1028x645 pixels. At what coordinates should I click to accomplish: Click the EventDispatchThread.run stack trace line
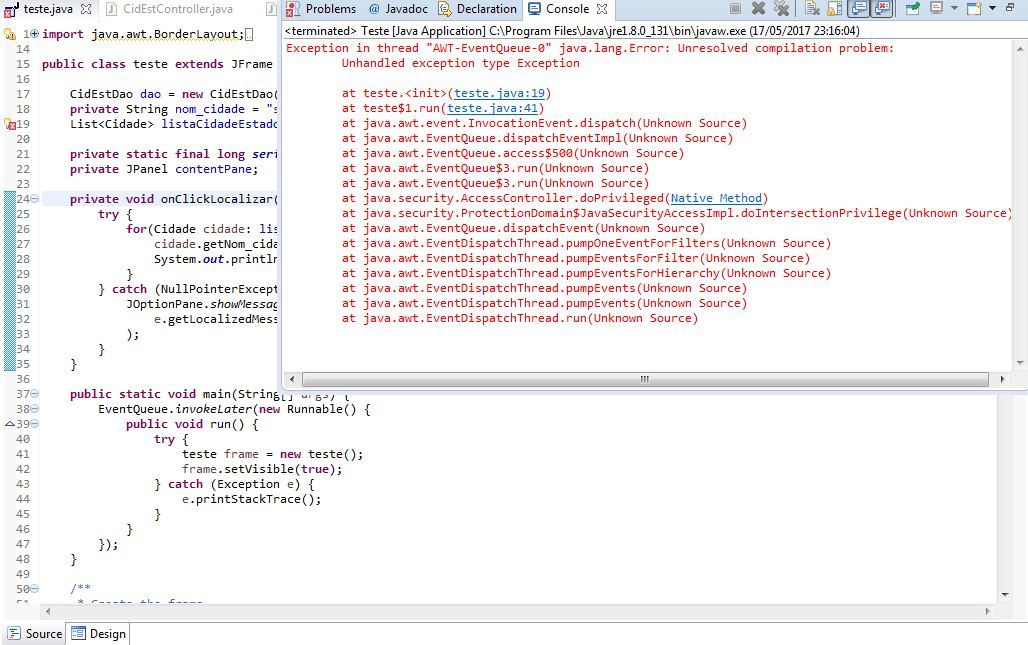tap(520, 318)
